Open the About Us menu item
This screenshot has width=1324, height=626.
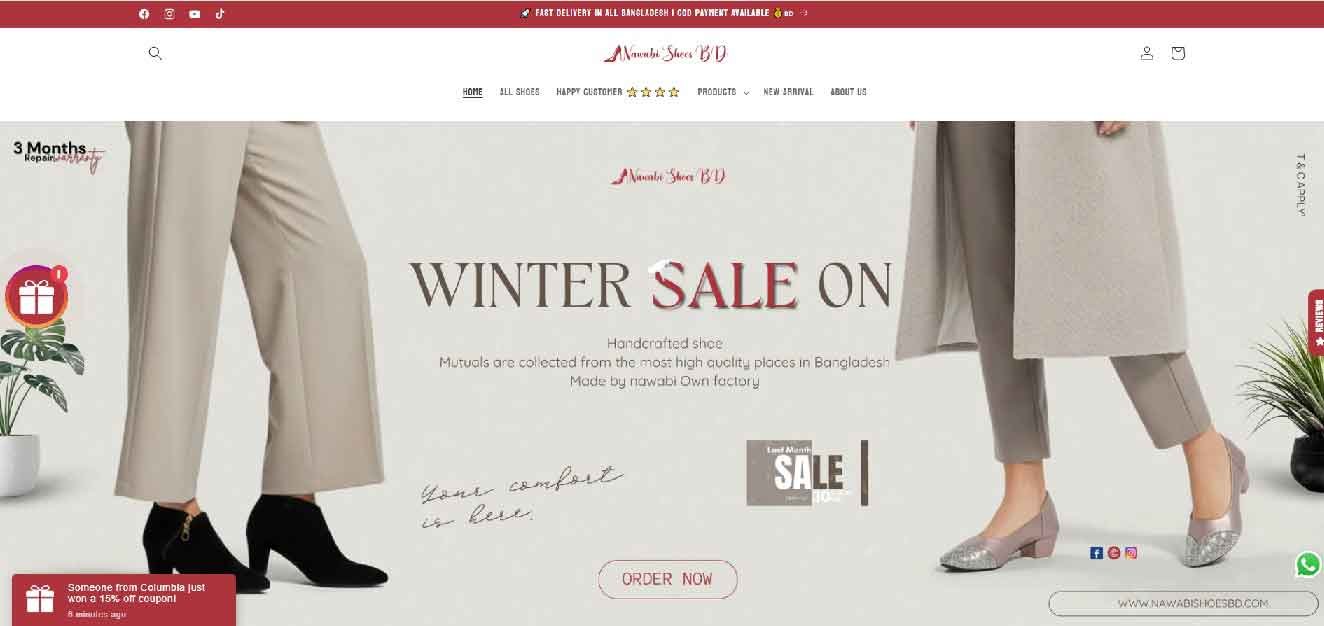pyautogui.click(x=848, y=92)
